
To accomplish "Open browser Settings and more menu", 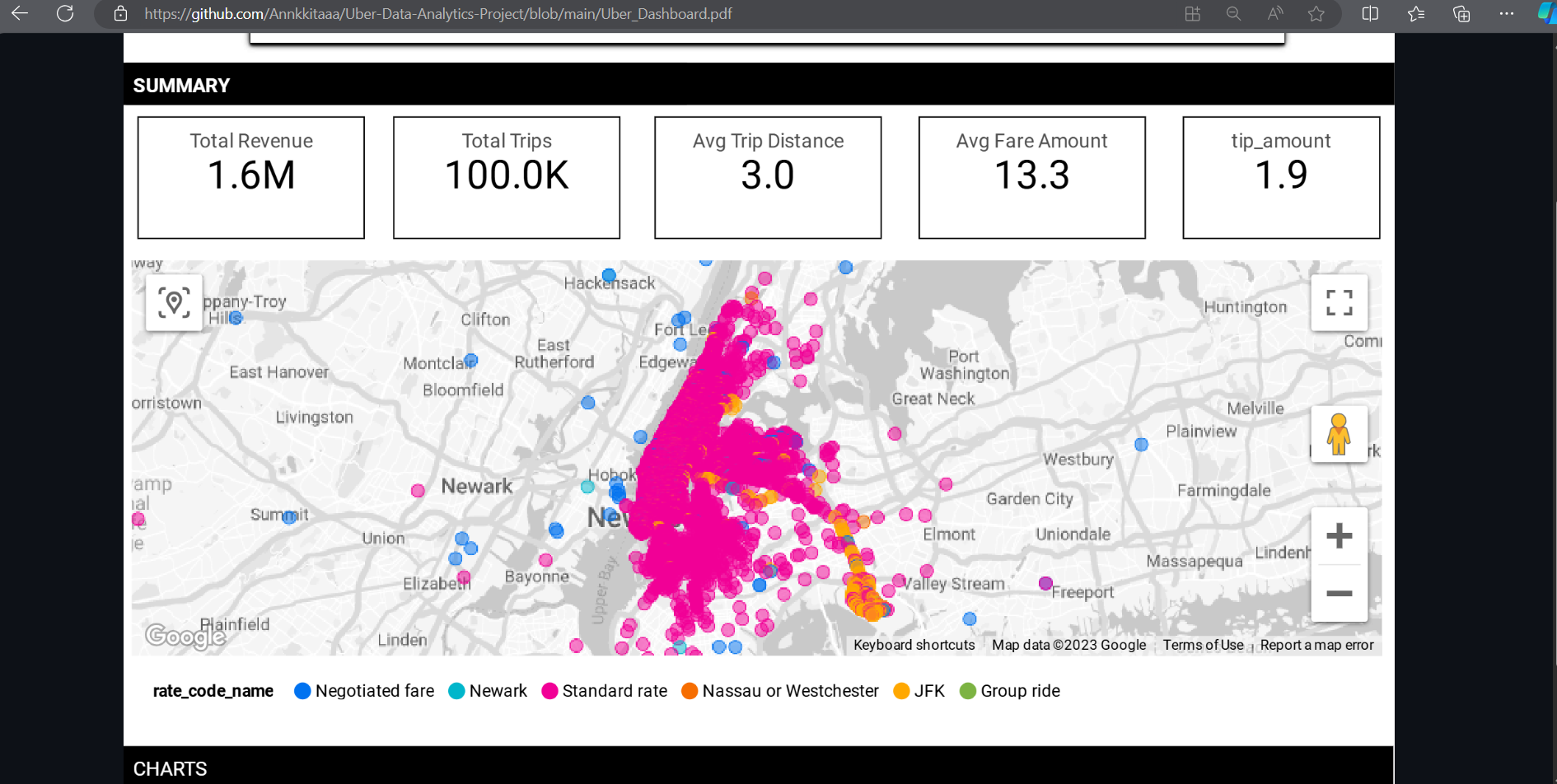I will pos(1507,13).
